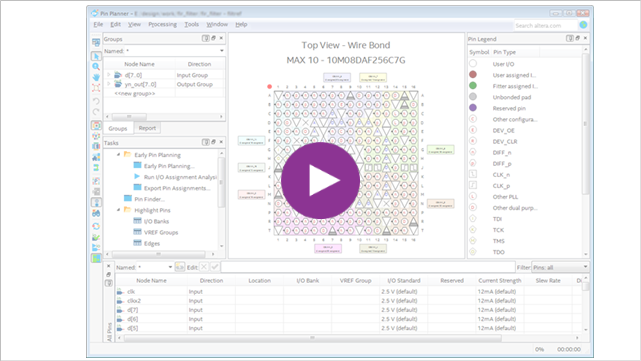Click the red User assigned I/O swatch

473,74
